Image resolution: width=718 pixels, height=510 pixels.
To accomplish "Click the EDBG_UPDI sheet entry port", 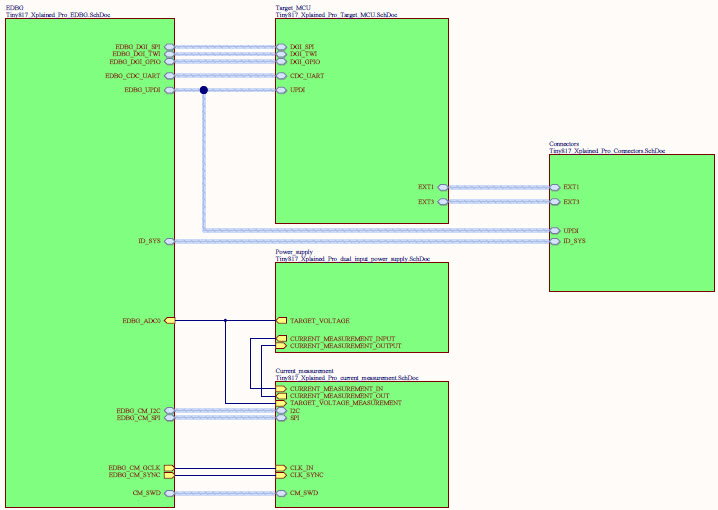I will [169, 90].
